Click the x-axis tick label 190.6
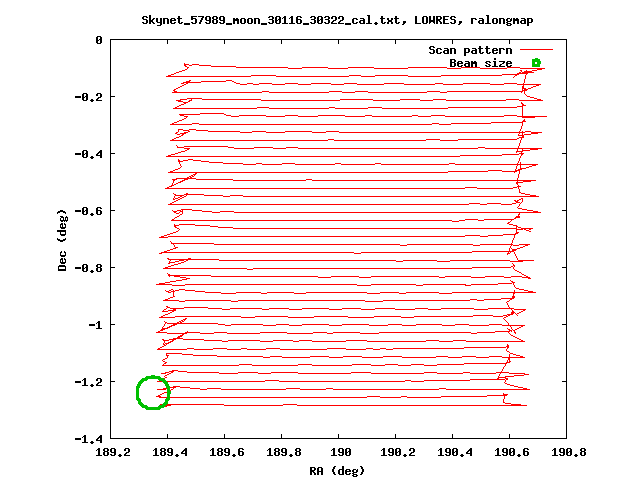Screen dimensions: 640x480 [x=511, y=453]
